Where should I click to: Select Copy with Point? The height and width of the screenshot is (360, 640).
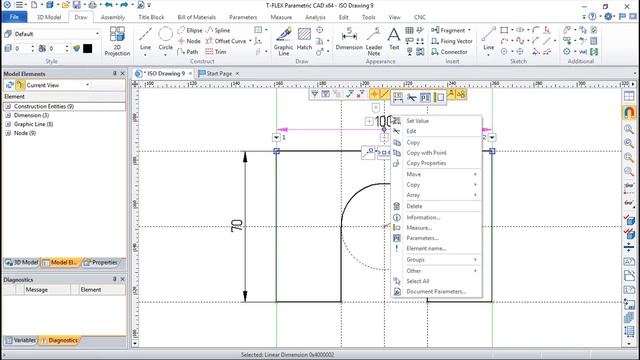click(436, 153)
